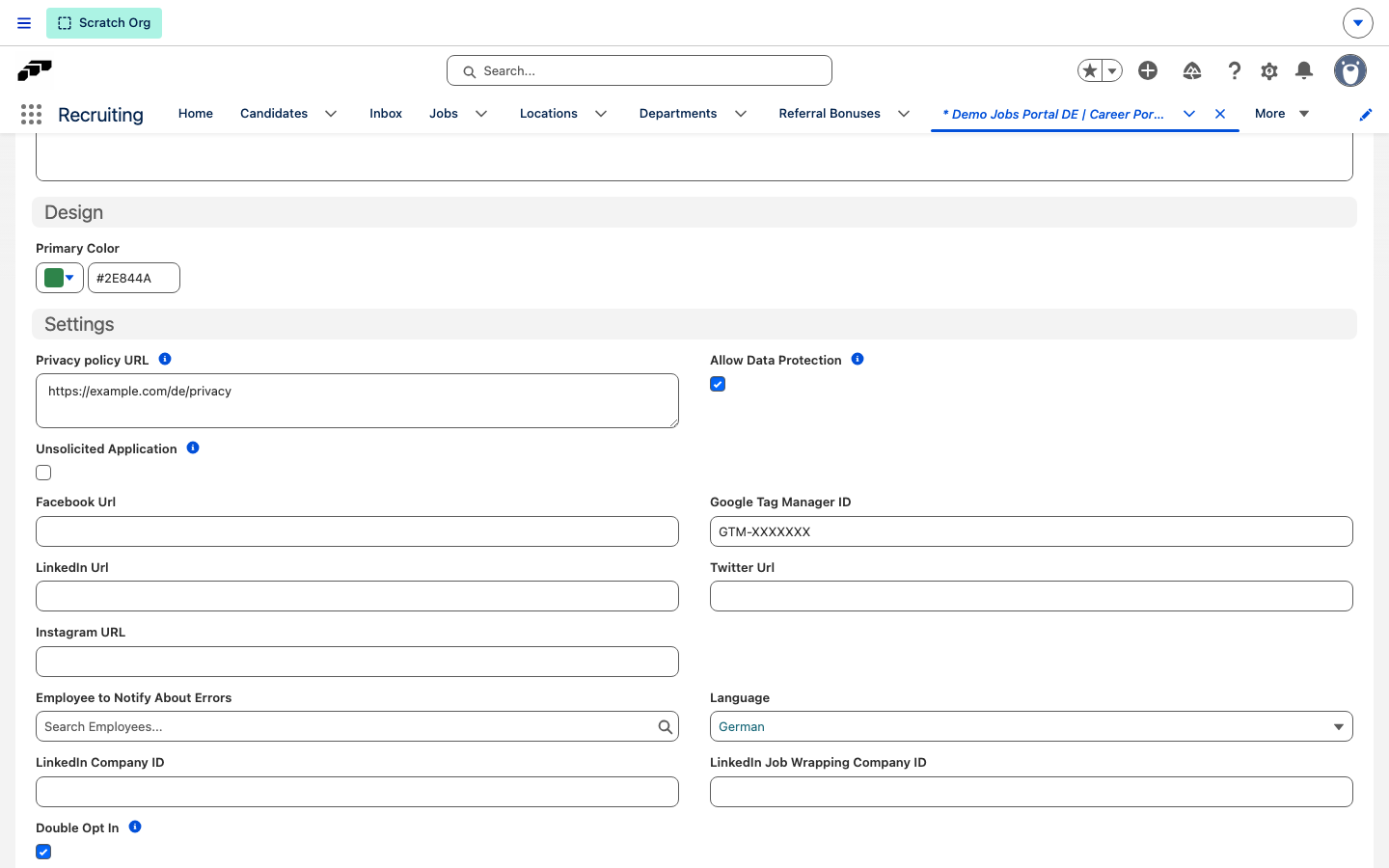Image resolution: width=1389 pixels, height=868 pixels.
Task: Go to the Home tab
Action: pos(196,114)
